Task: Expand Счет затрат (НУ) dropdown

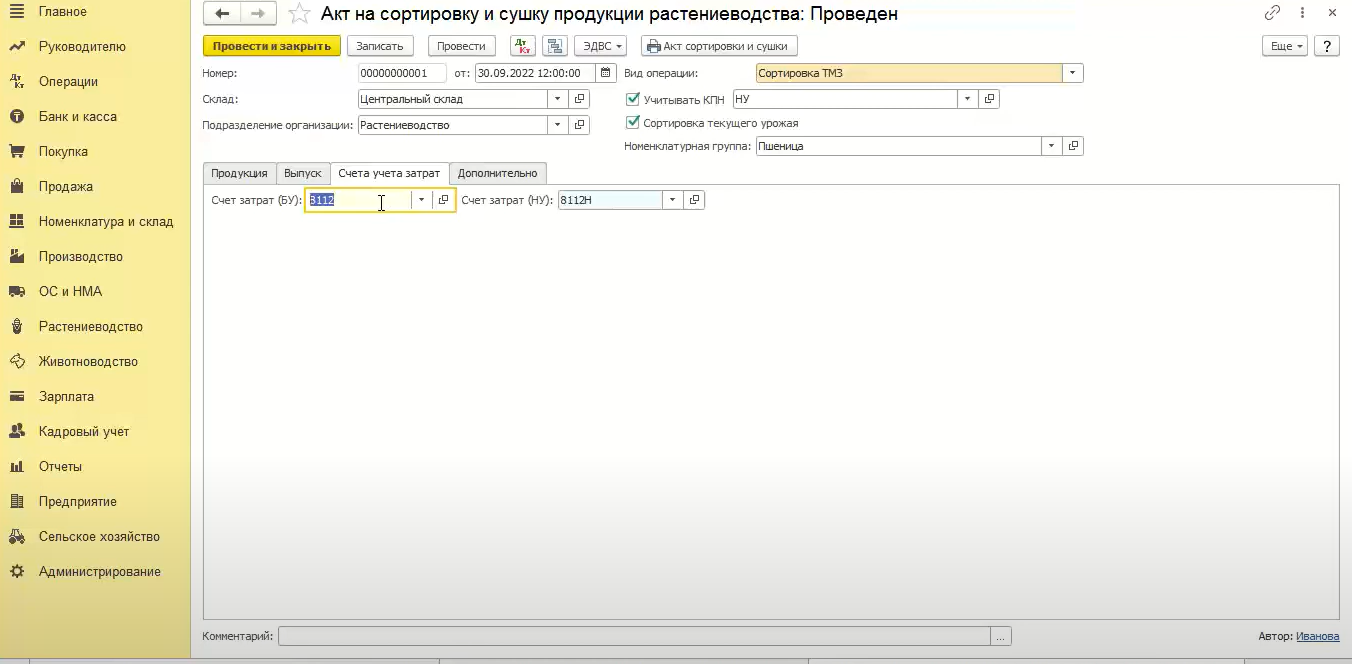Action: (x=672, y=200)
